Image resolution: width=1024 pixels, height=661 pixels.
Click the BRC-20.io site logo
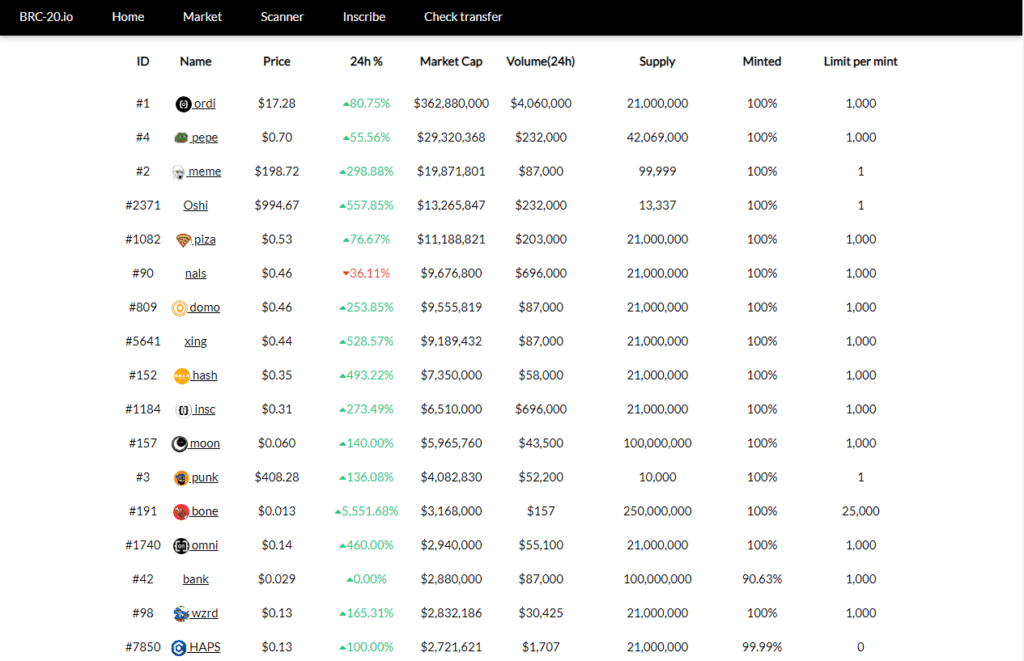pyautogui.click(x=46, y=17)
